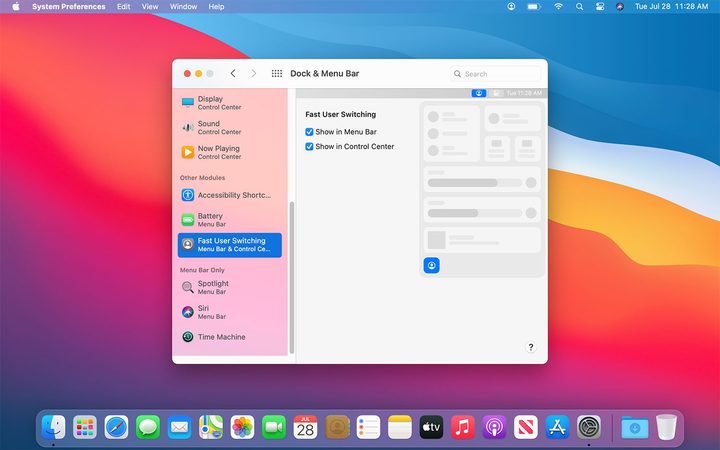Click the help question mark button
The width and height of the screenshot is (720, 450).
531,347
